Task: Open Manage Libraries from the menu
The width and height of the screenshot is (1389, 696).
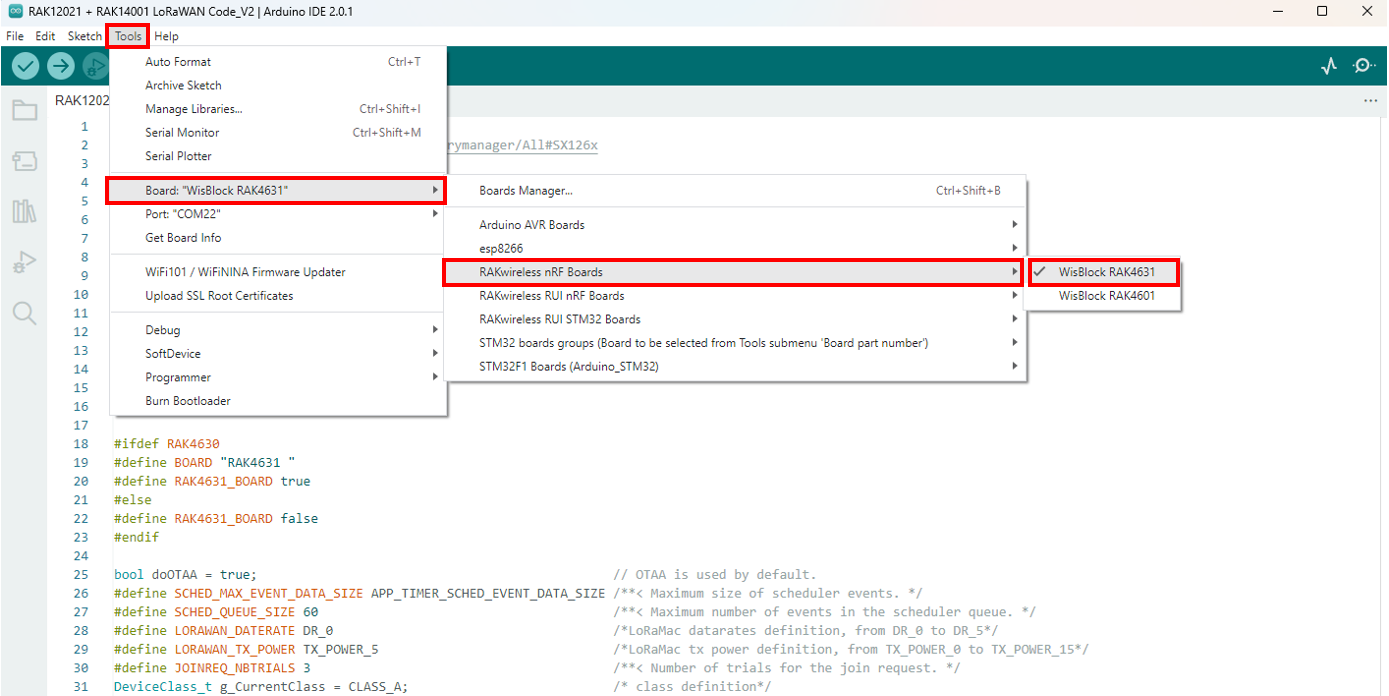Action: tap(278, 109)
